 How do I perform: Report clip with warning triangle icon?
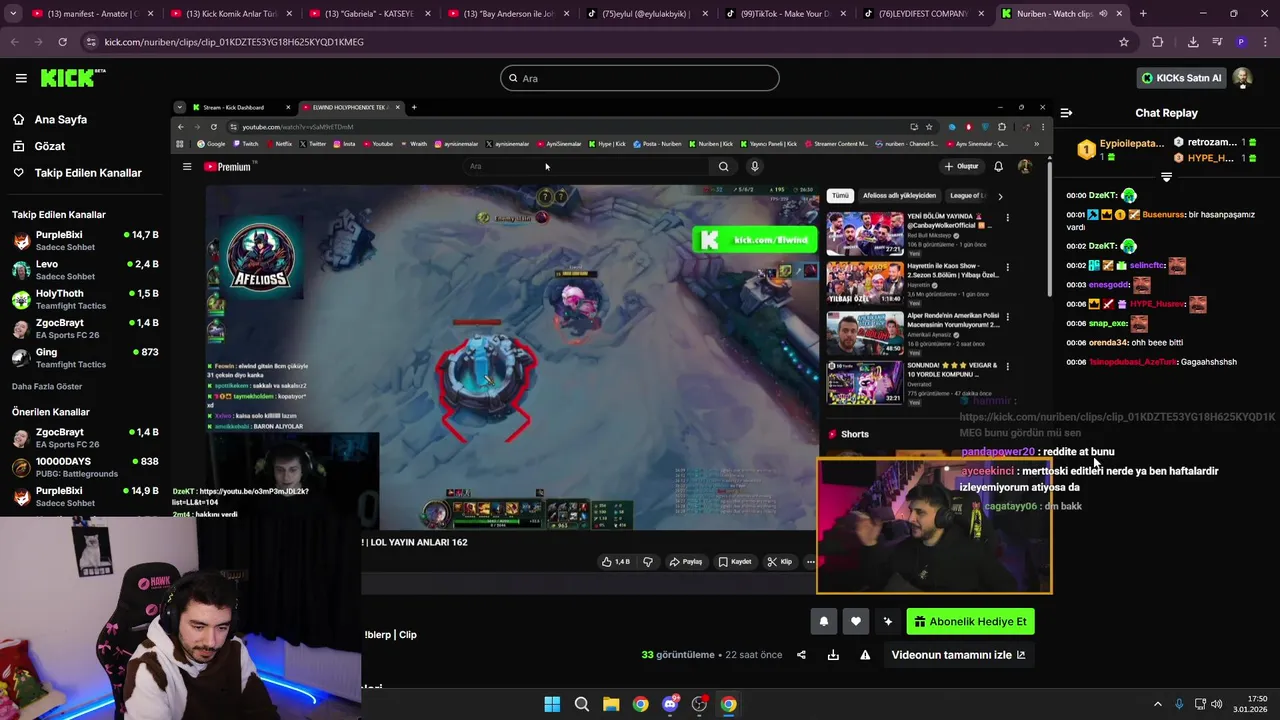[x=865, y=655]
